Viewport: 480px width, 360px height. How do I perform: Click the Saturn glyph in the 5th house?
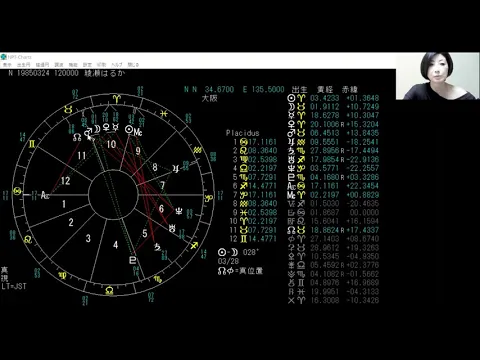point(157,247)
